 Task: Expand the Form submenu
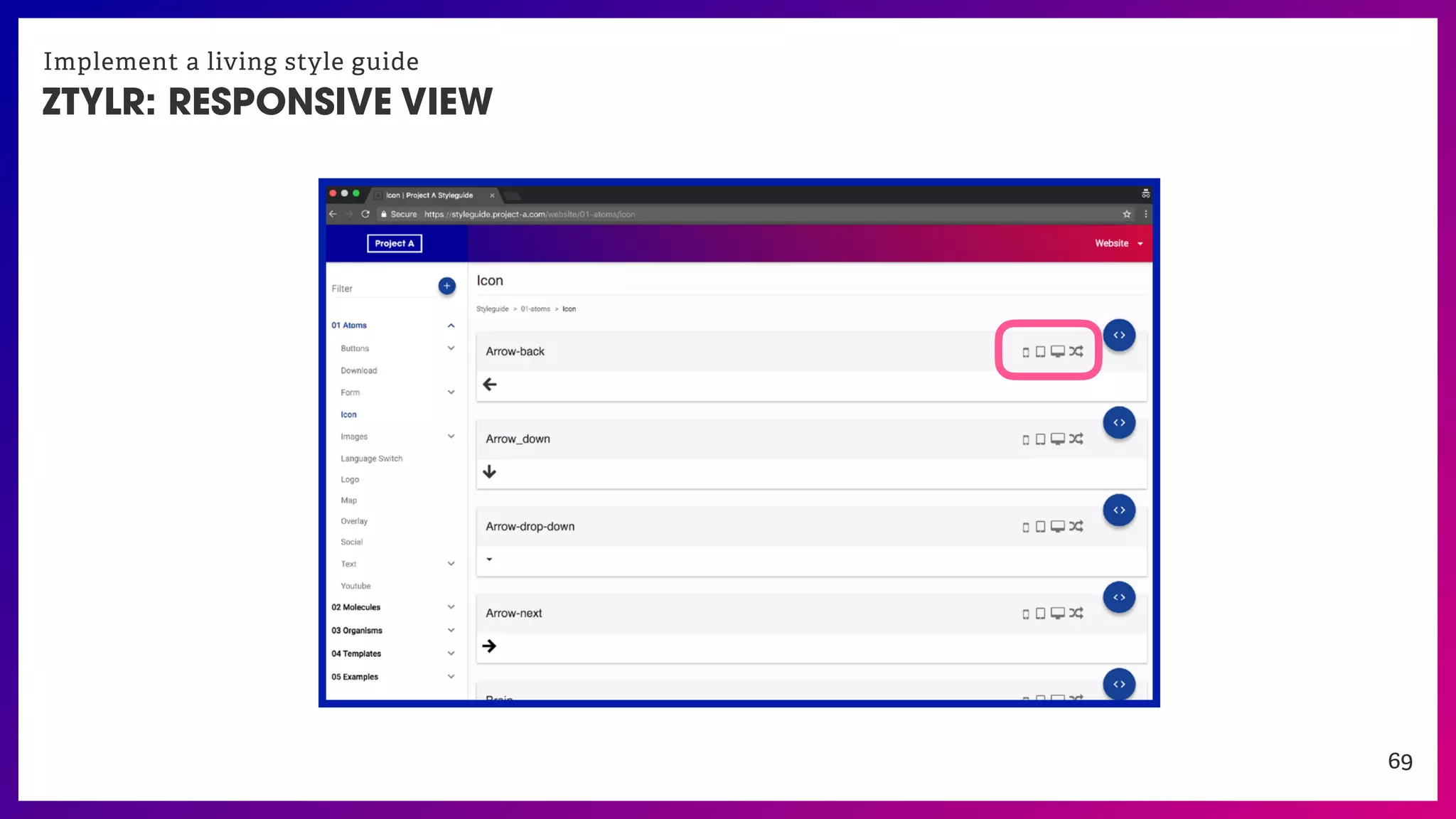point(451,392)
